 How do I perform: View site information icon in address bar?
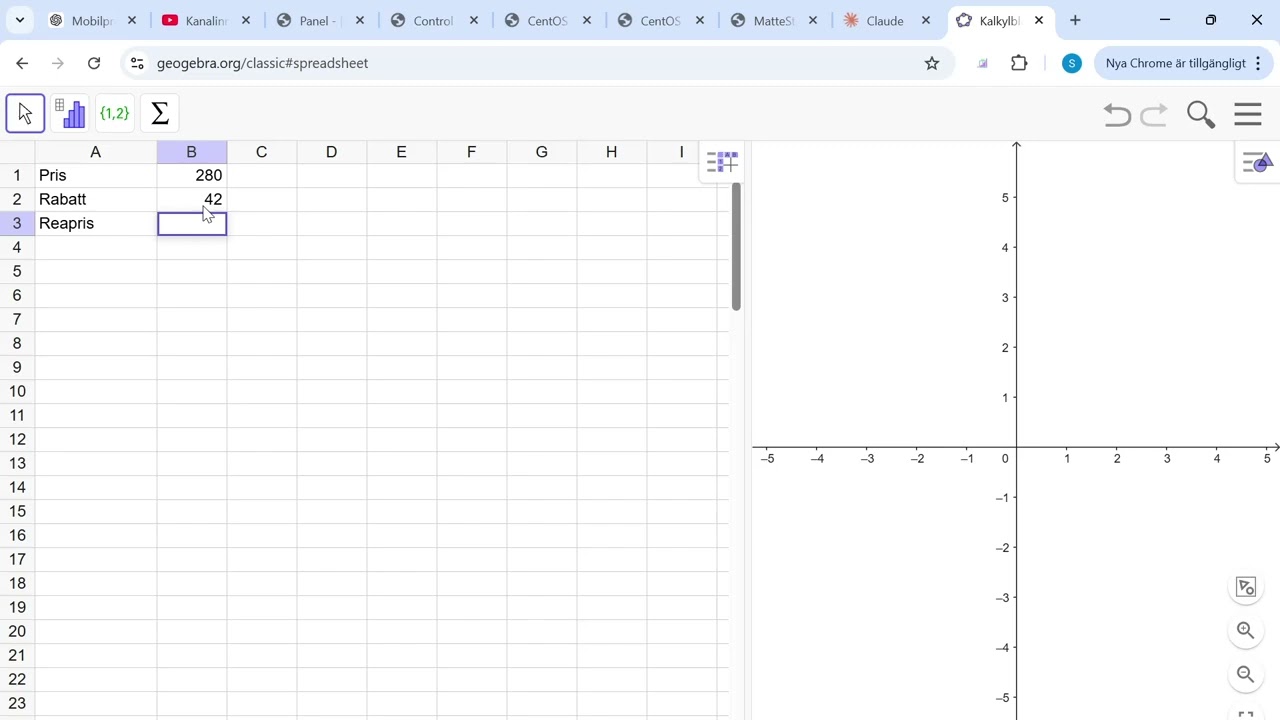(137, 63)
